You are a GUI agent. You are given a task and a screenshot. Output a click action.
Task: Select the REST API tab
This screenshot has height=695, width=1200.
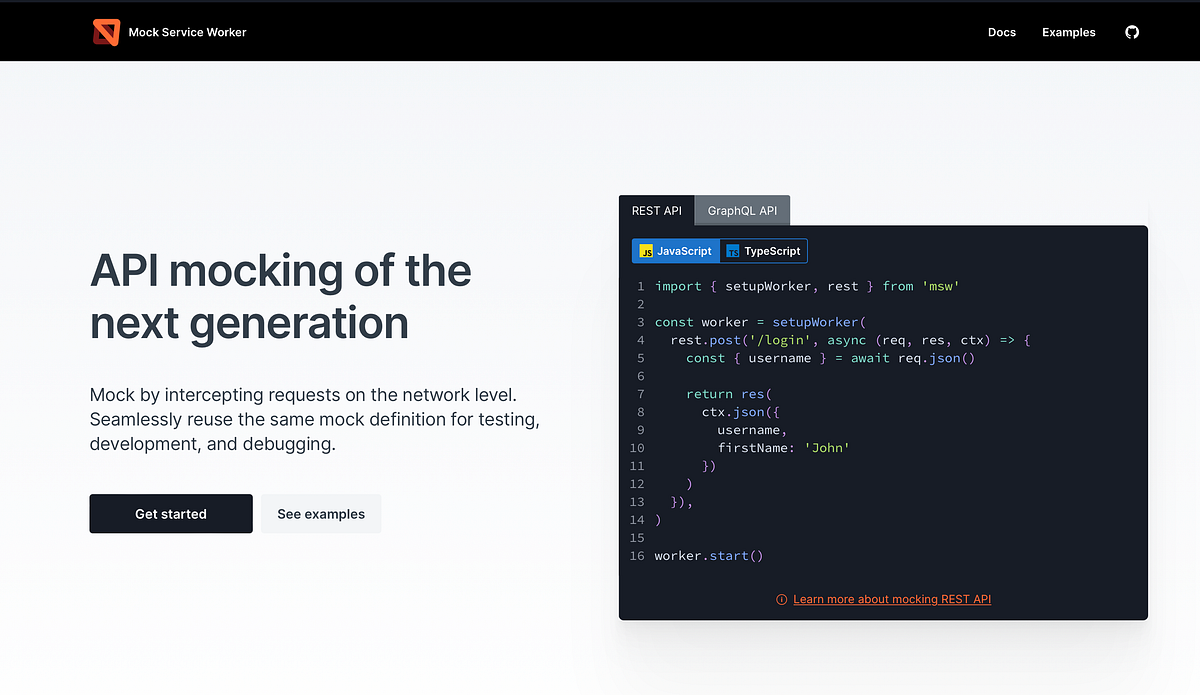657,211
